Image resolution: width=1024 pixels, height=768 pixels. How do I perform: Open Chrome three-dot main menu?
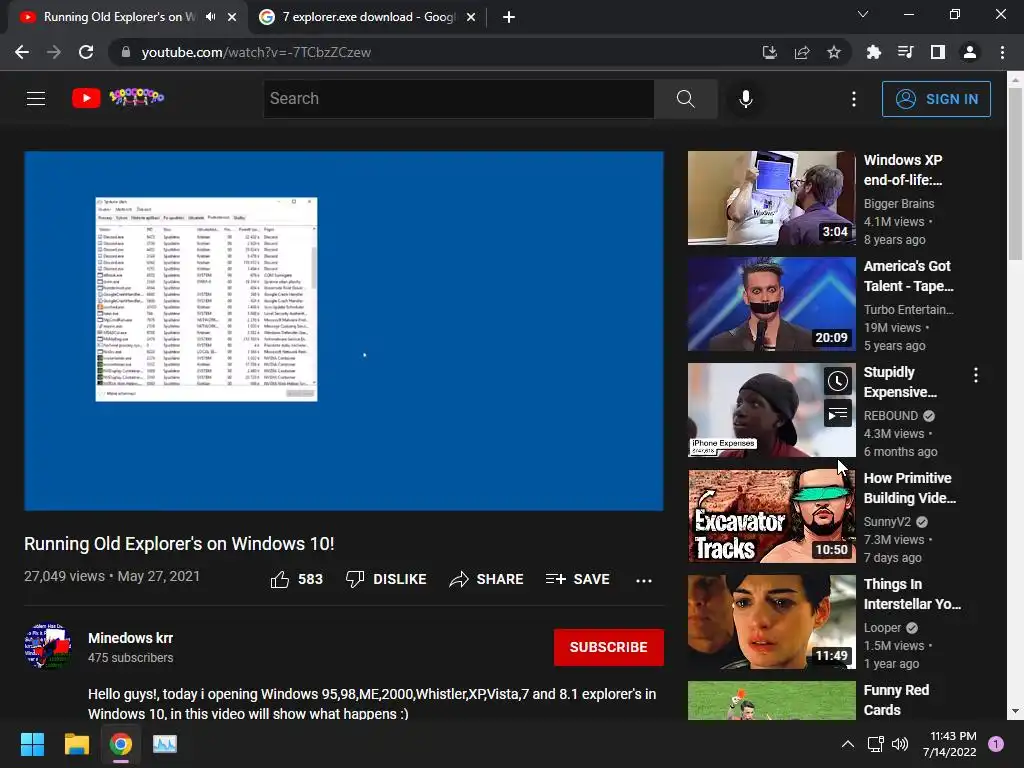click(x=1002, y=52)
